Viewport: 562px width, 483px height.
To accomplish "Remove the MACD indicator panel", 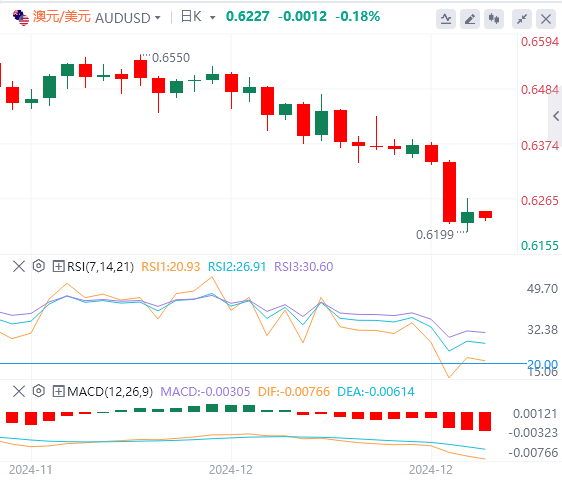I will point(19,391).
